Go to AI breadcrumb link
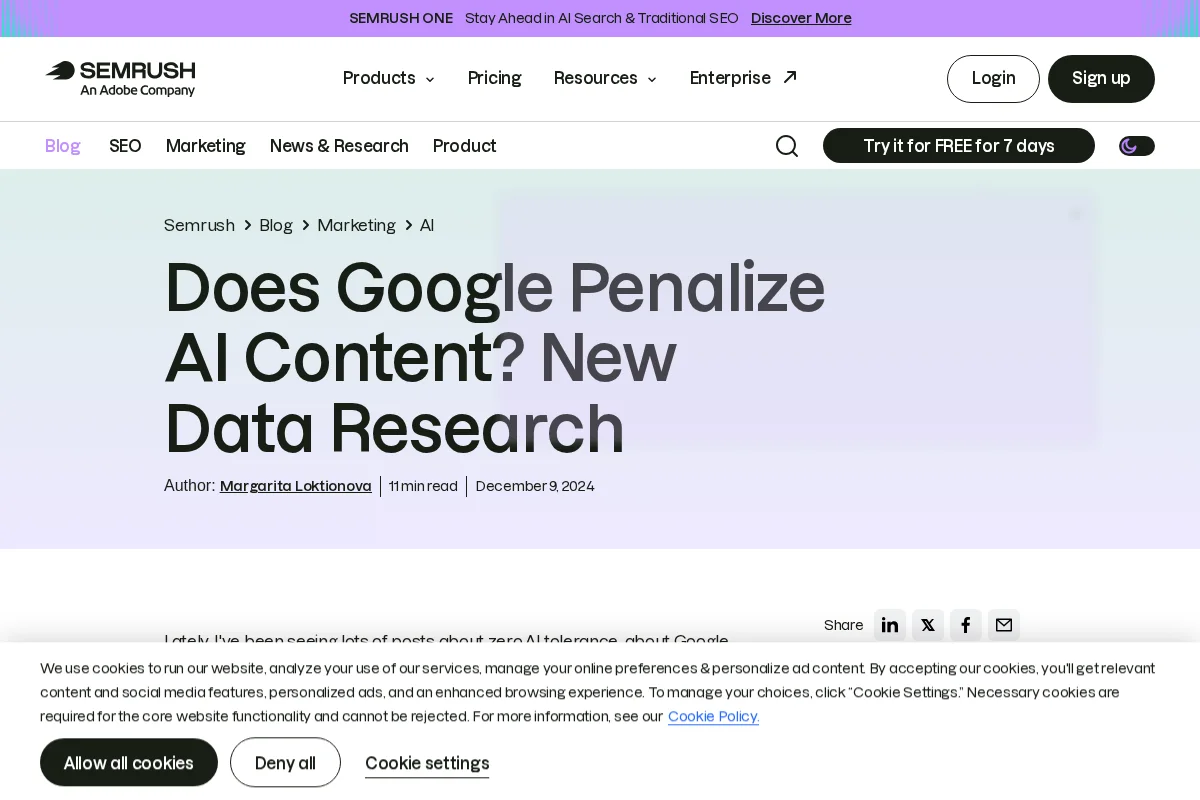 [x=427, y=225]
